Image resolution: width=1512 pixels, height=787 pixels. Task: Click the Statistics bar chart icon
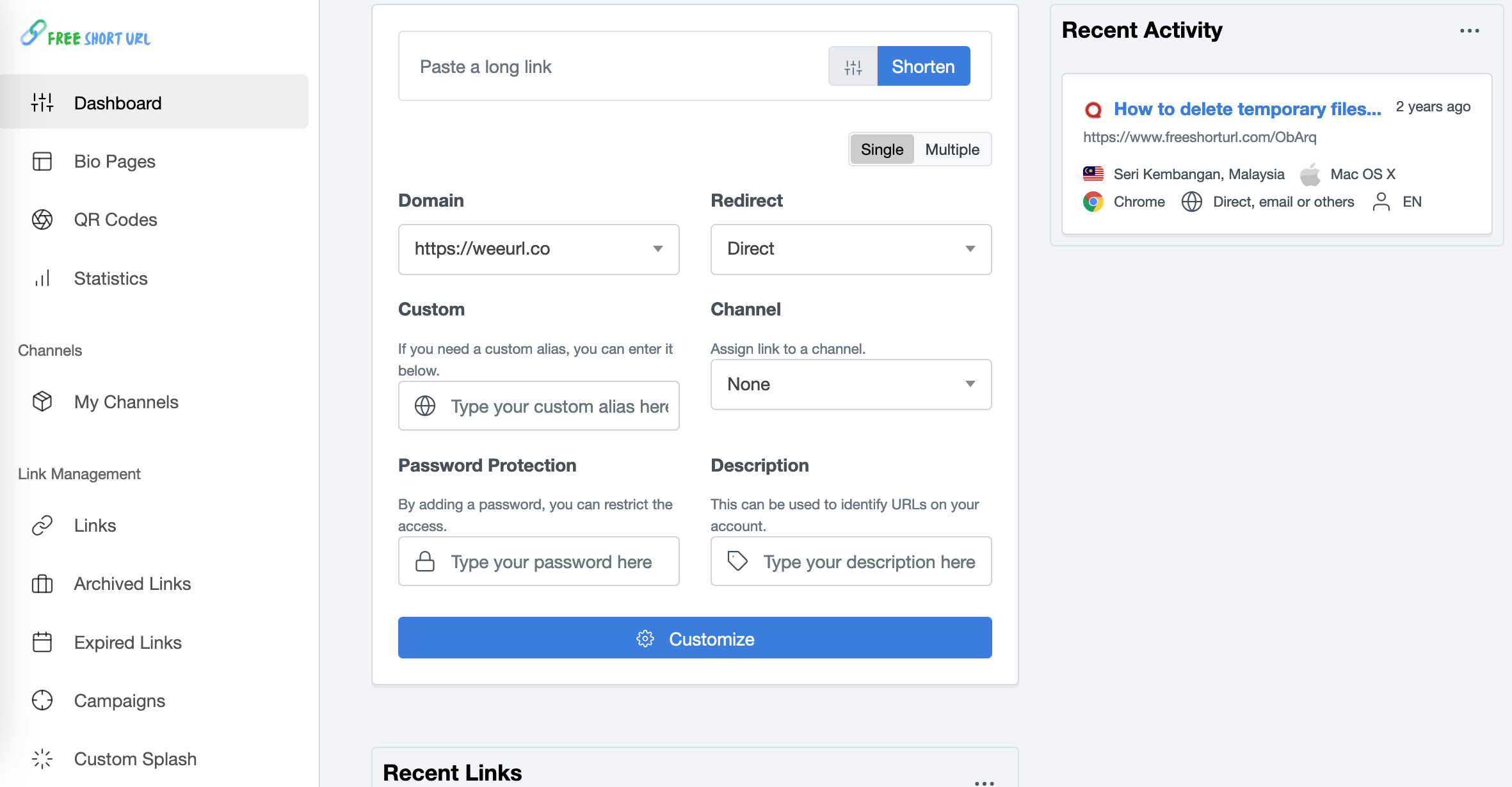(x=42, y=278)
